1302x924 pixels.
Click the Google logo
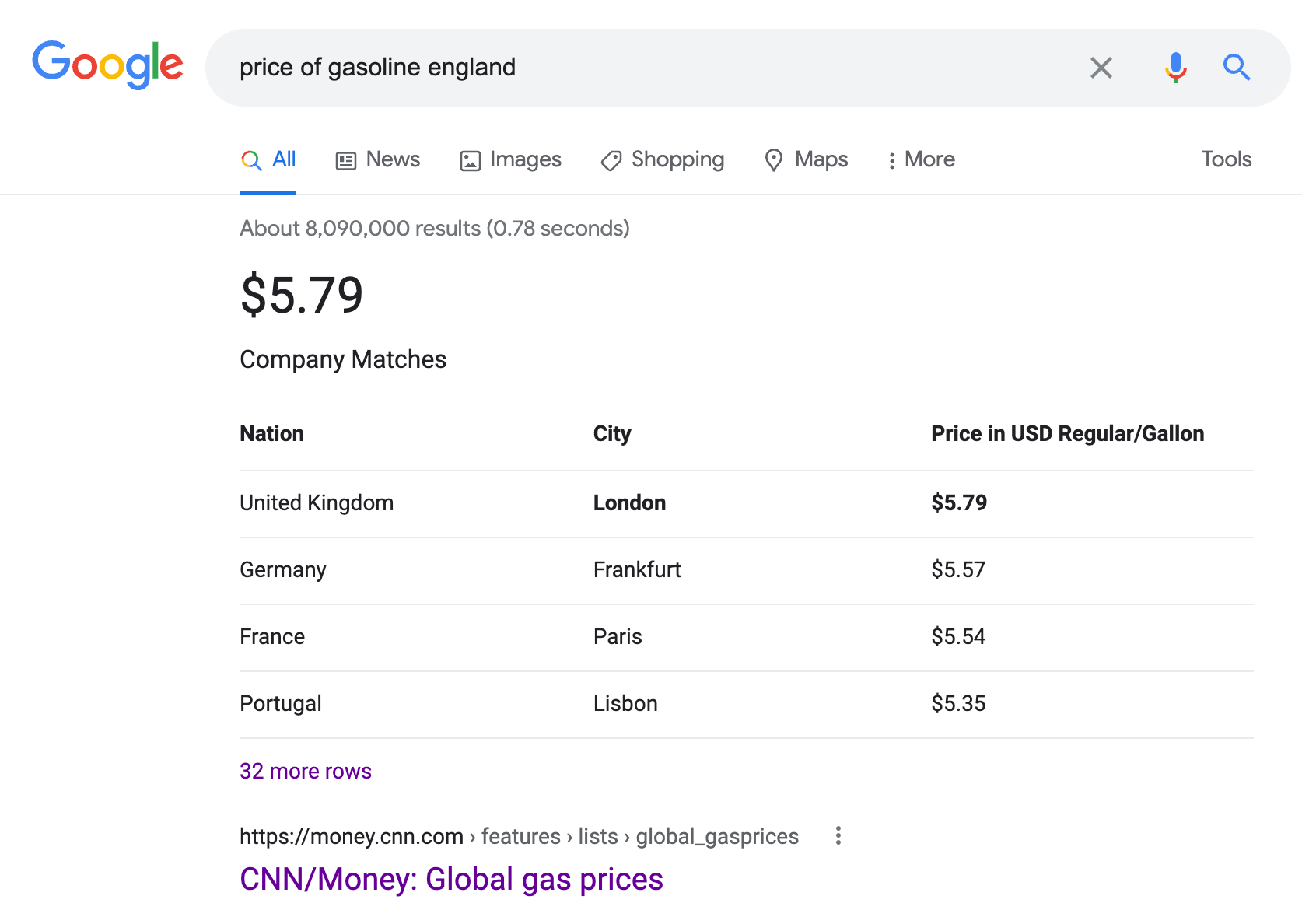107,65
